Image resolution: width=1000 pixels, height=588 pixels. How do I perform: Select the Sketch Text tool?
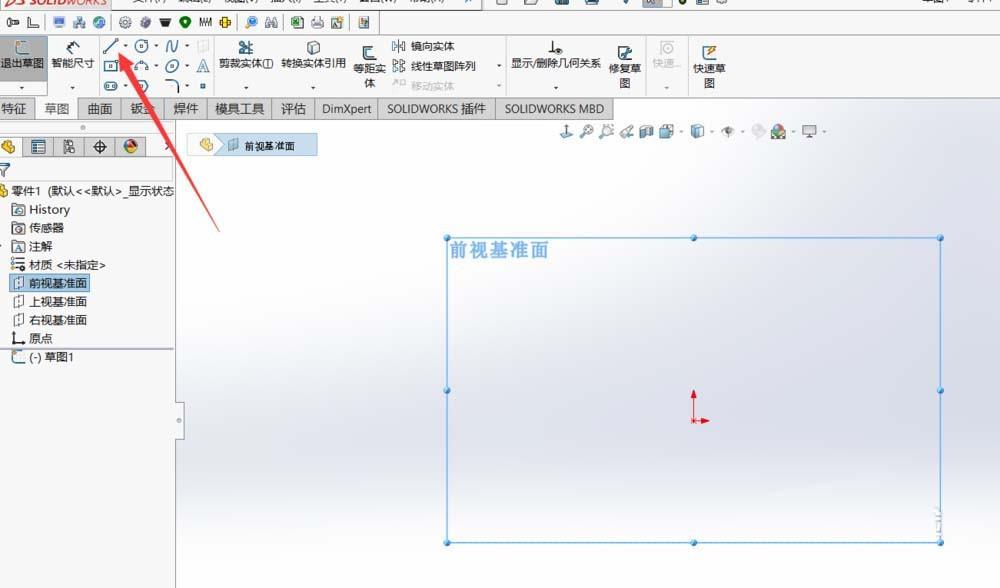202,66
